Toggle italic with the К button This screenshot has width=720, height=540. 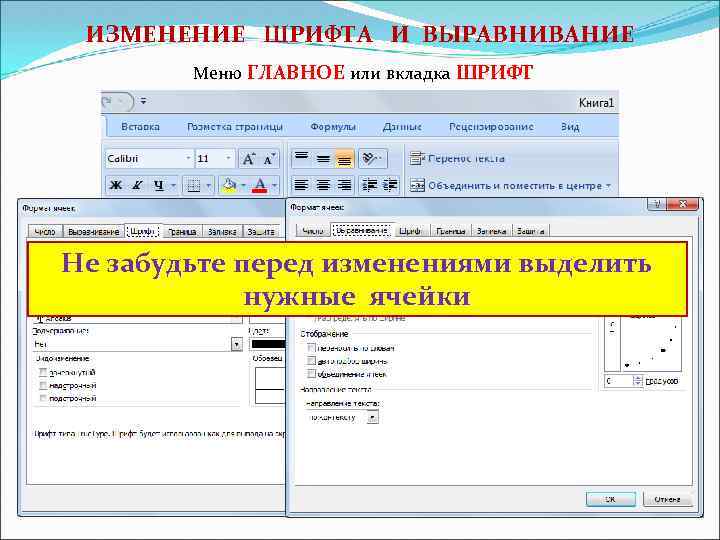136,186
